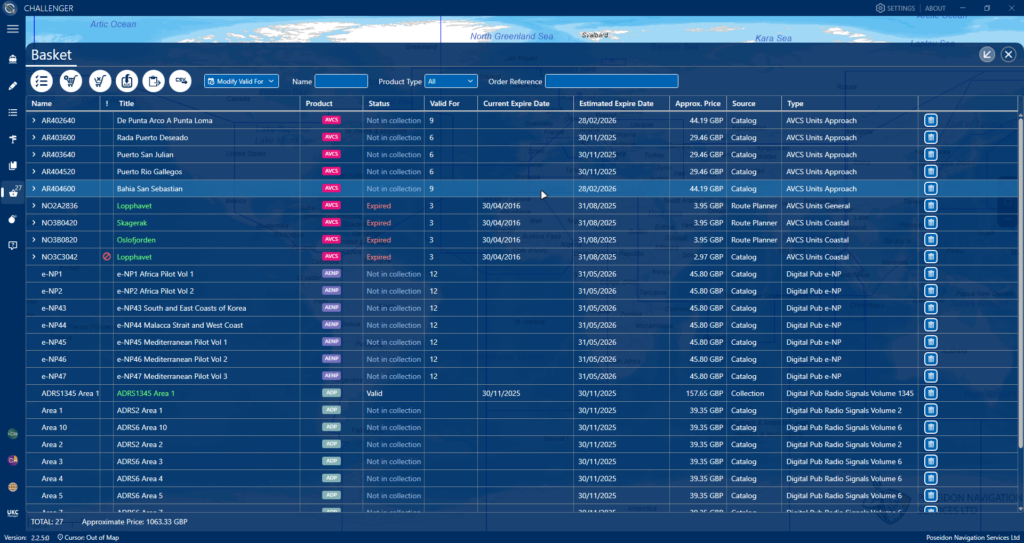Click the 'ADRS6 Area 4' title cell
This screenshot has width=1024, height=543.
(140, 478)
